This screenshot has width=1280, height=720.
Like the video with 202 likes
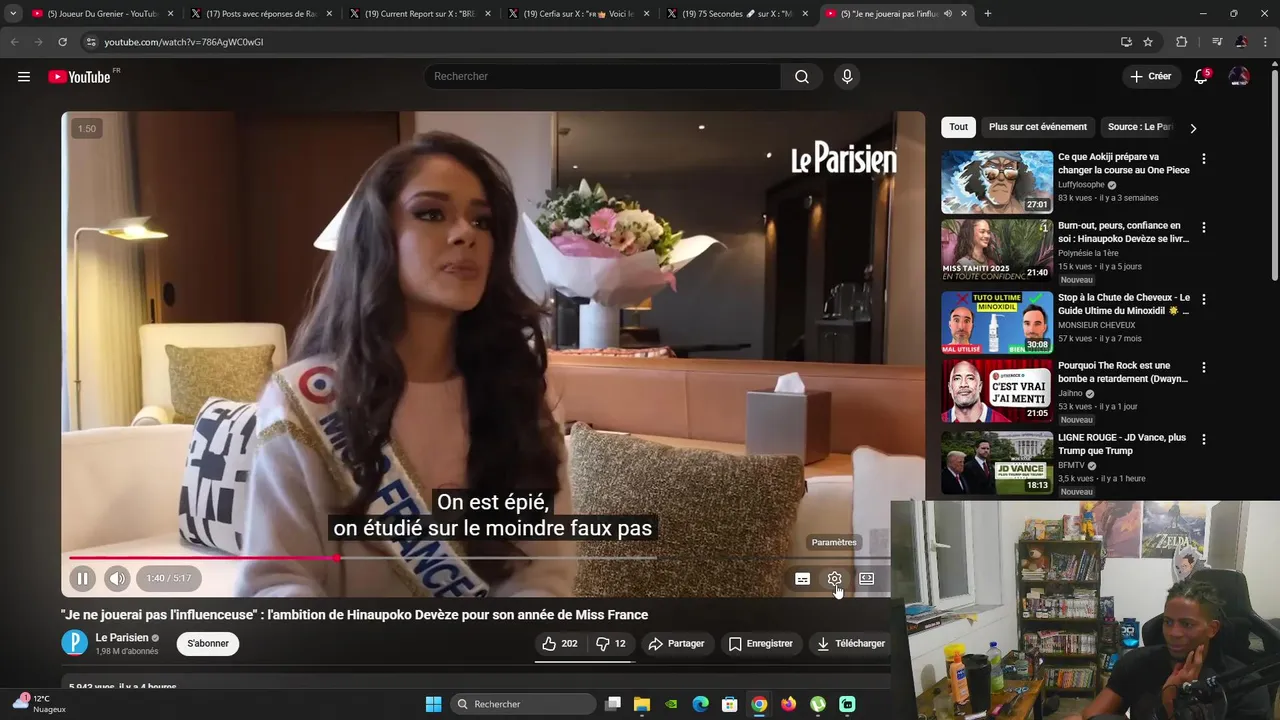(560, 644)
